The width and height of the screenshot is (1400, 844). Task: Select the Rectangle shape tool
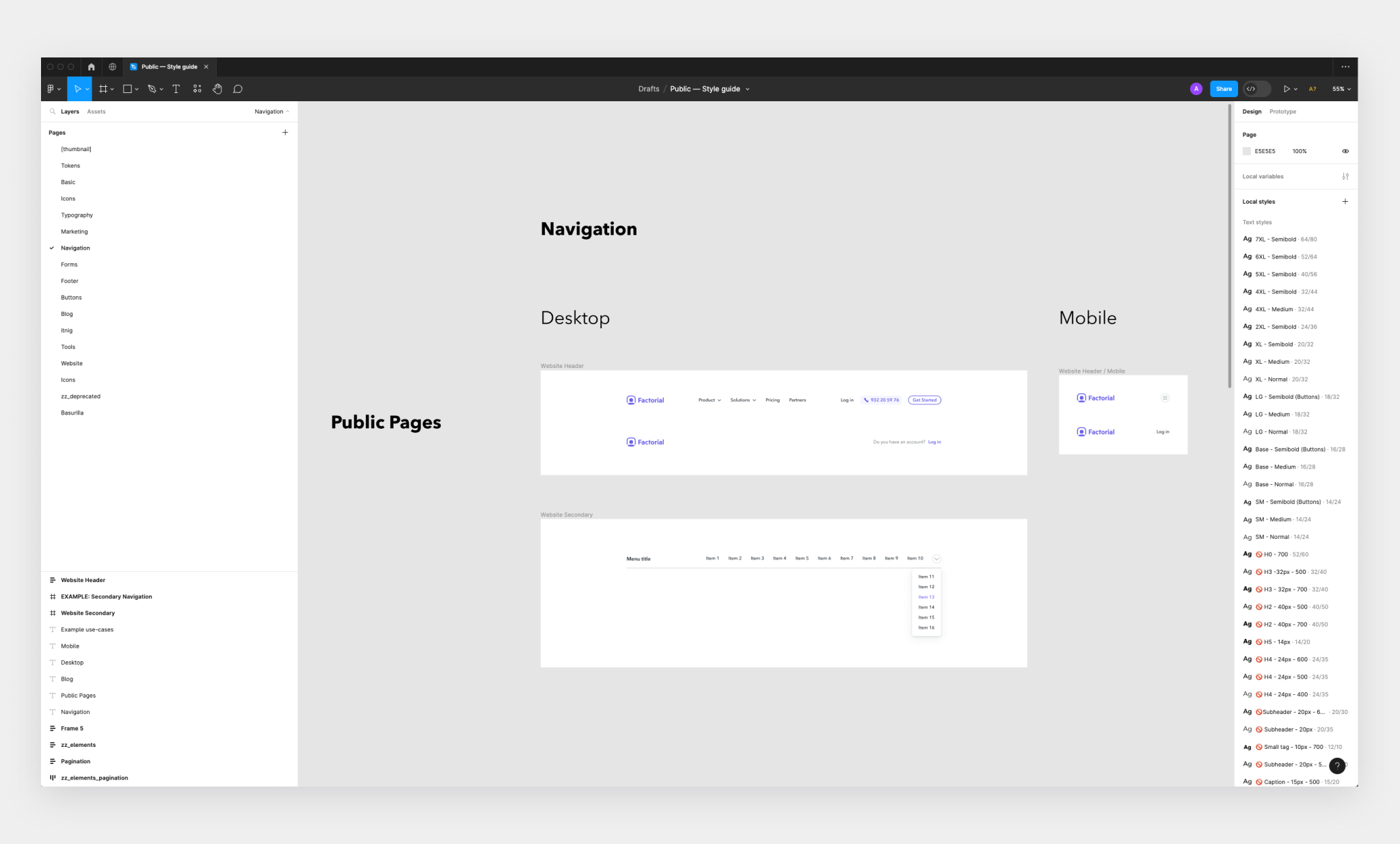coord(127,89)
